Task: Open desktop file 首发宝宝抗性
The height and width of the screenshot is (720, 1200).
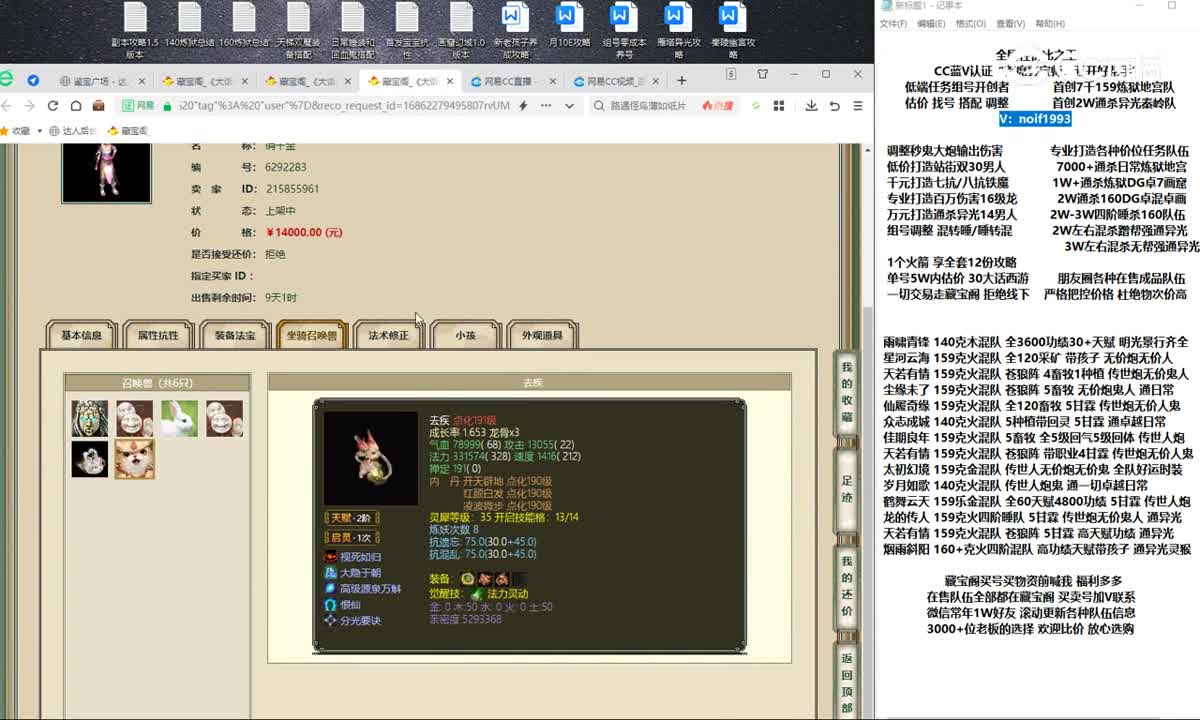Action: point(406,30)
